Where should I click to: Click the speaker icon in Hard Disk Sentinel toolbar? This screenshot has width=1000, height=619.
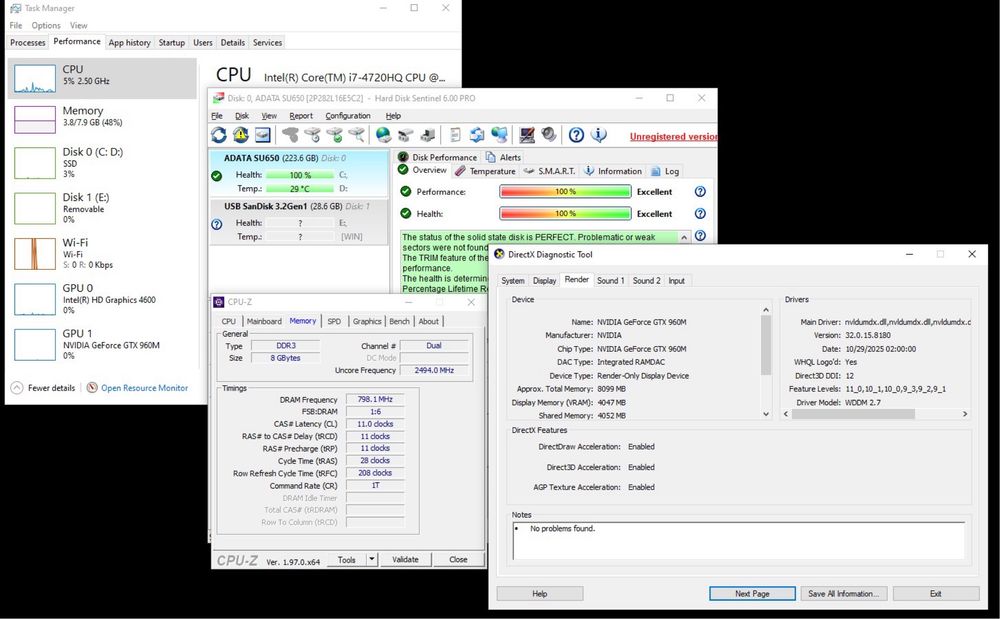click(548, 135)
